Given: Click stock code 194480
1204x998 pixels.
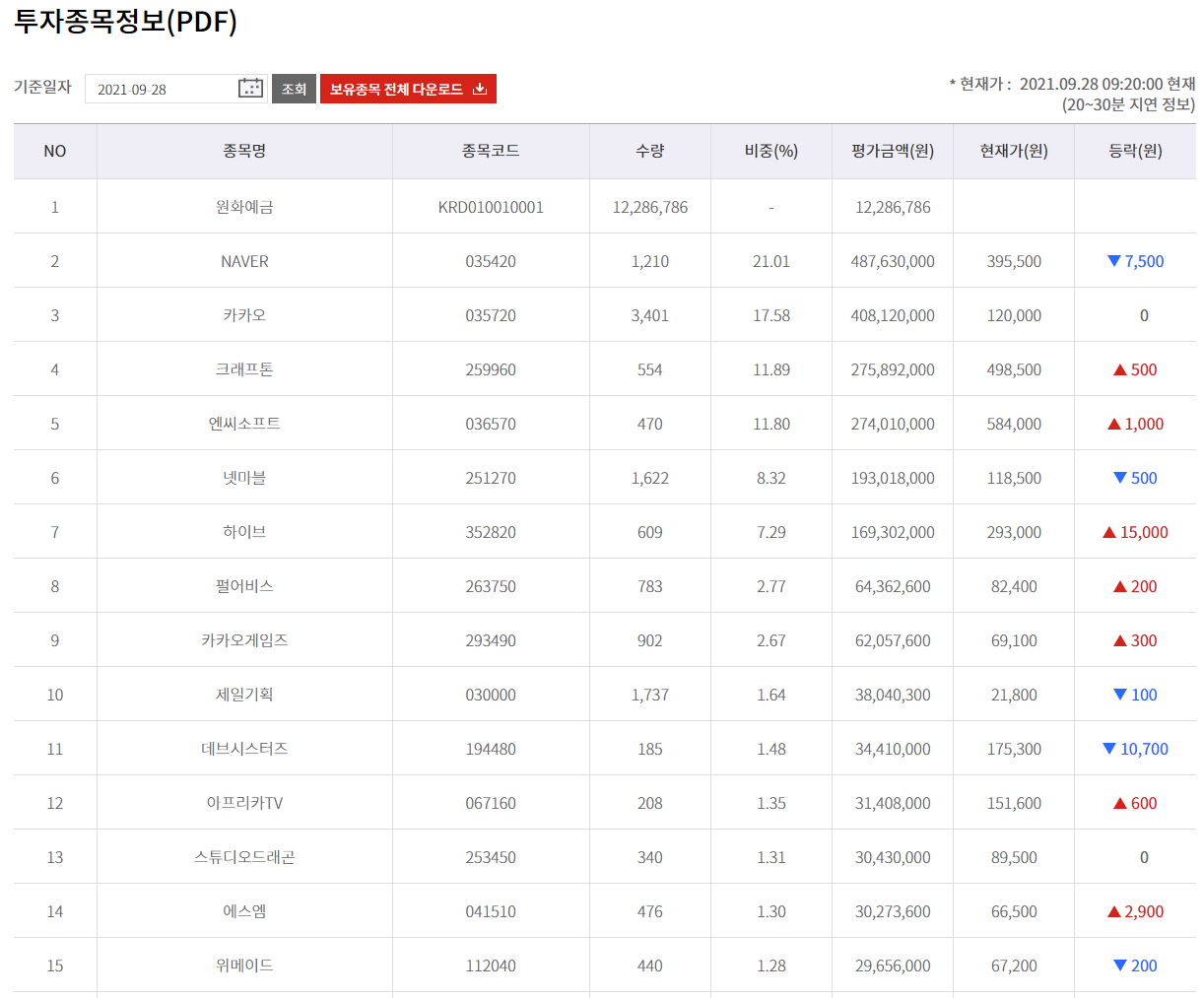Looking at the screenshot, I should tap(491, 749).
